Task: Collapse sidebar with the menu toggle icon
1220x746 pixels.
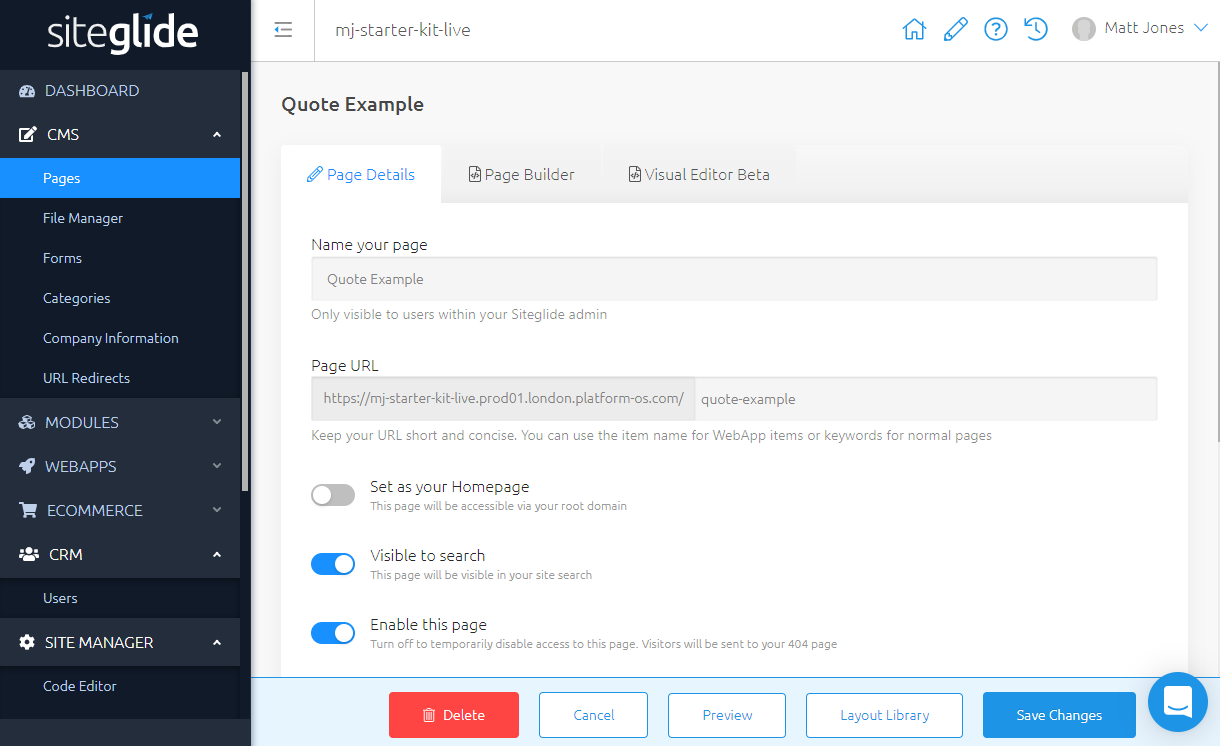Action: point(283,30)
